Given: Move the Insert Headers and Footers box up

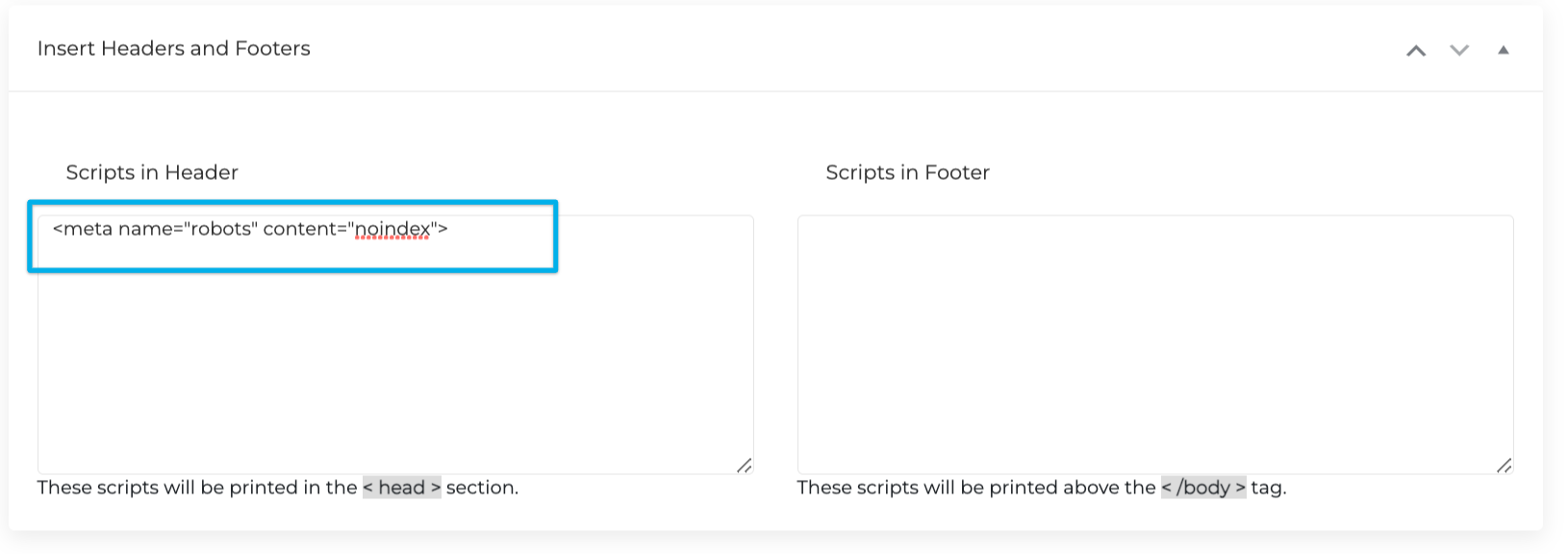Looking at the screenshot, I should (1416, 50).
